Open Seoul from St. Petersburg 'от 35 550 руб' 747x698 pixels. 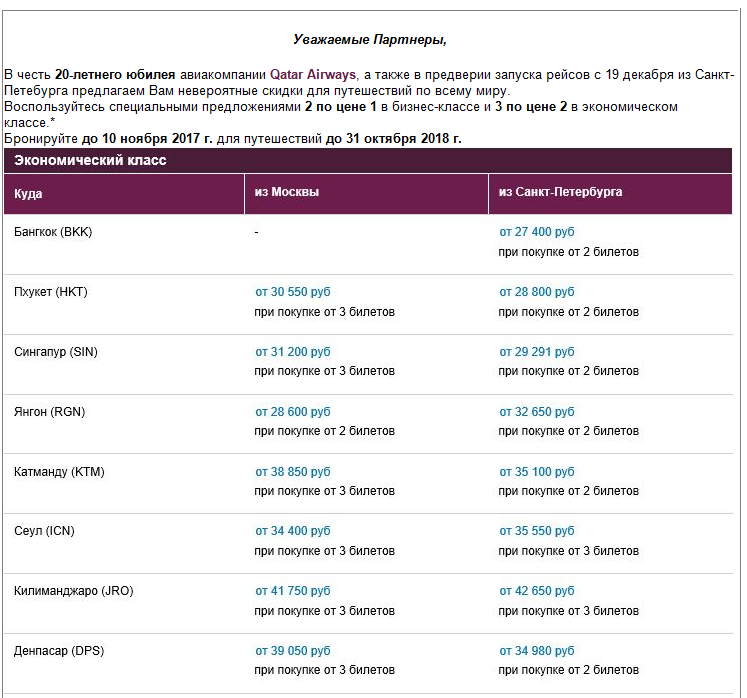[536, 531]
